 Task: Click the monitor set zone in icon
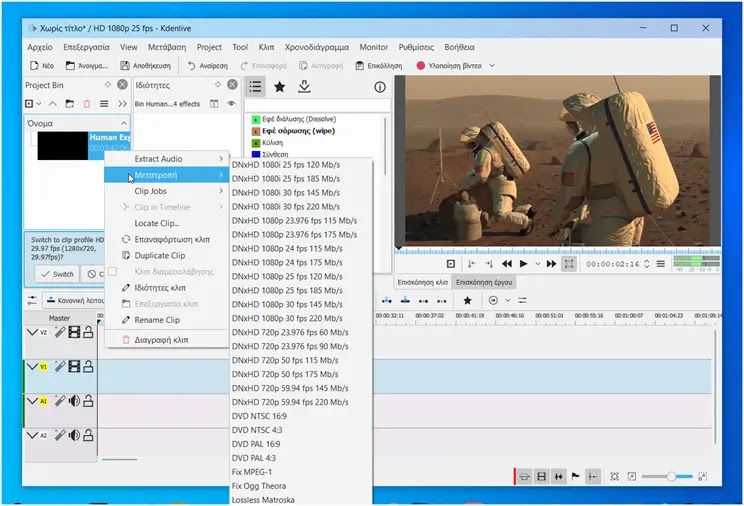471,264
